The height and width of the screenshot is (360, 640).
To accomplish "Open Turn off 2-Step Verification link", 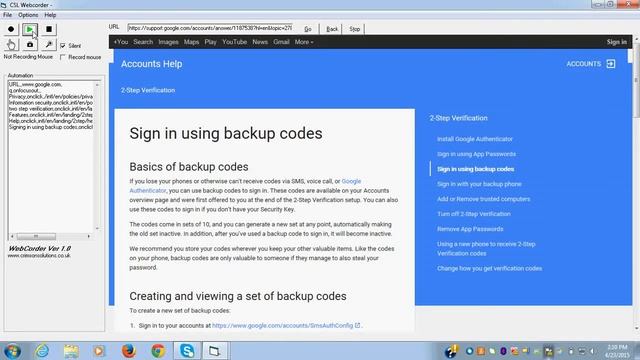I will [x=474, y=214].
